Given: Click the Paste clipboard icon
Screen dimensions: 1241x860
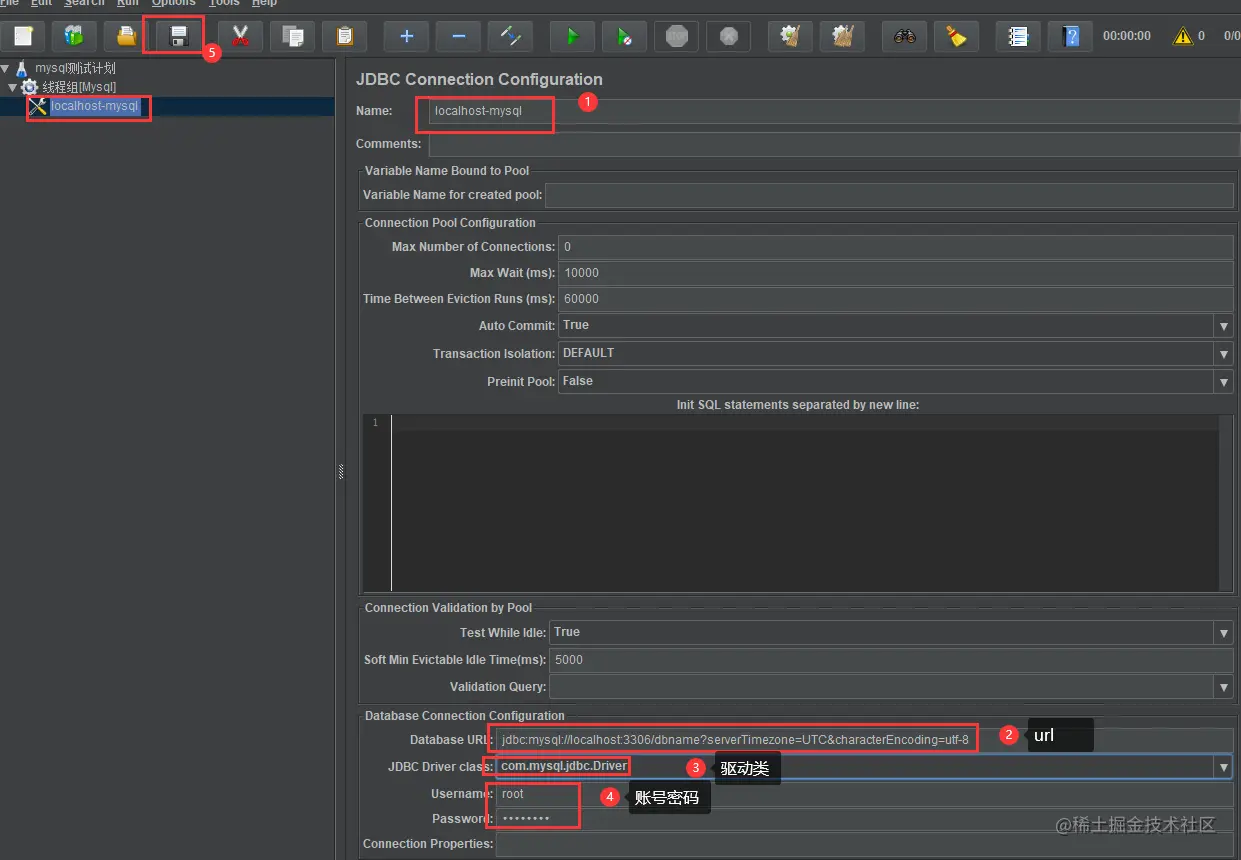Looking at the screenshot, I should coord(344,37).
